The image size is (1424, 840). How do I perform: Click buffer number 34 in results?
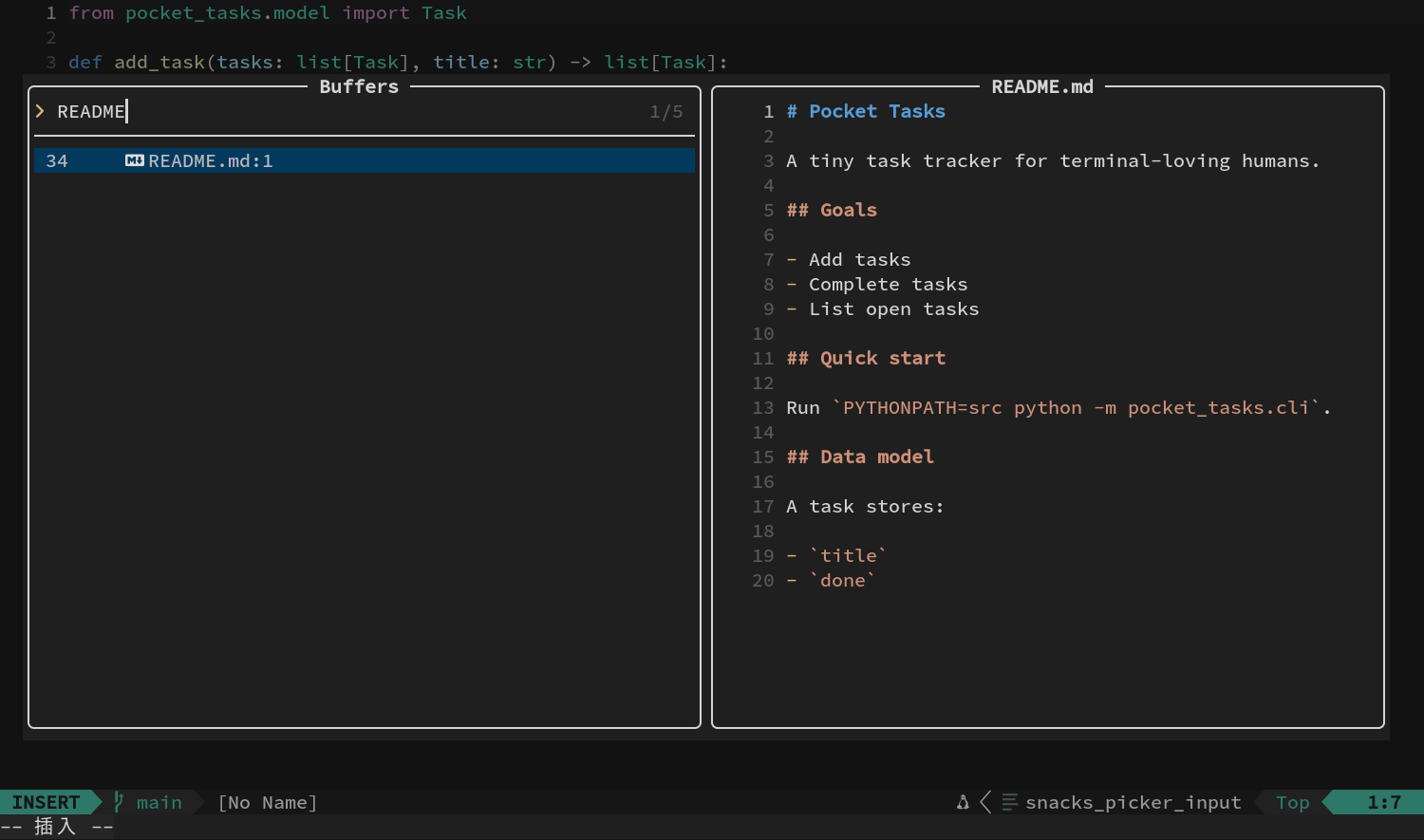(57, 160)
